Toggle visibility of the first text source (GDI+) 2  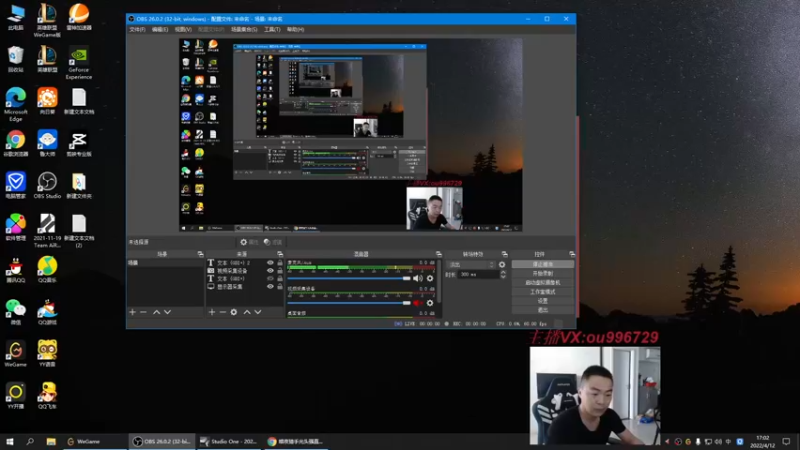pyautogui.click(x=270, y=263)
